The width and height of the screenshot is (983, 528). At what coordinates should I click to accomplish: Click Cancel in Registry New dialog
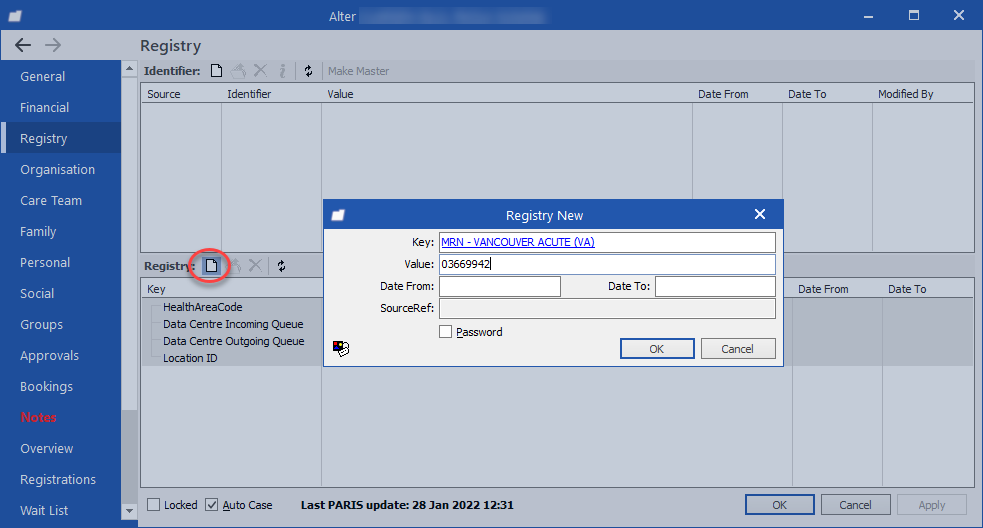(x=738, y=349)
